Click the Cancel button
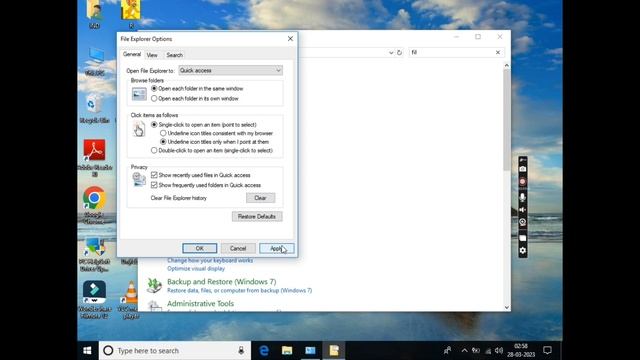Viewport: 640px width, 360px height. pos(238,248)
